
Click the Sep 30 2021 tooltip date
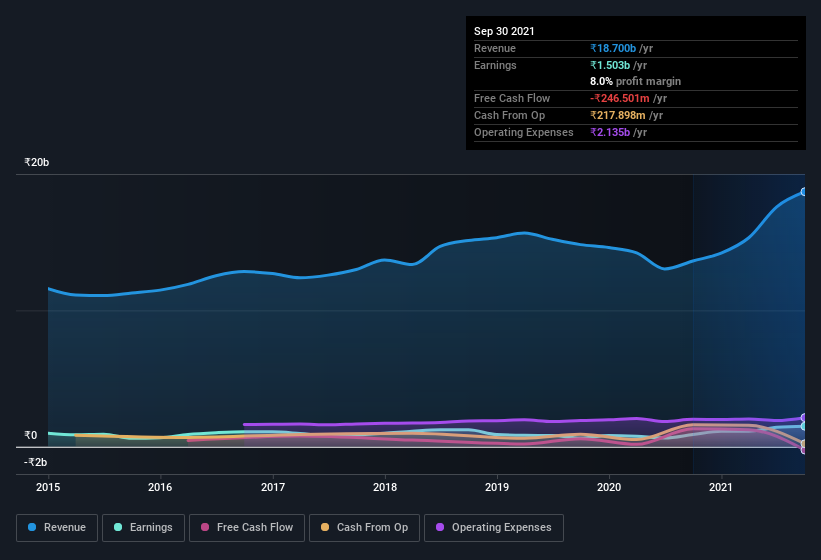coord(504,31)
